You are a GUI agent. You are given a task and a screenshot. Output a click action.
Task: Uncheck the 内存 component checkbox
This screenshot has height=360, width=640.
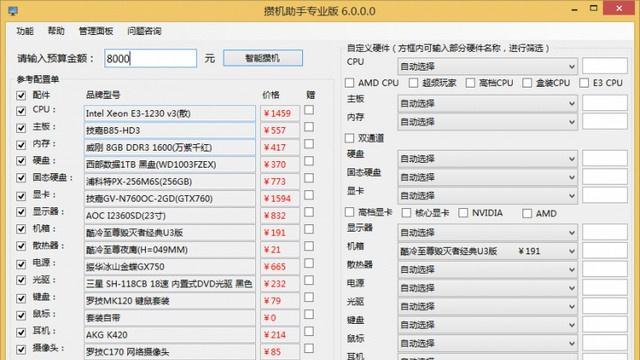(x=21, y=145)
